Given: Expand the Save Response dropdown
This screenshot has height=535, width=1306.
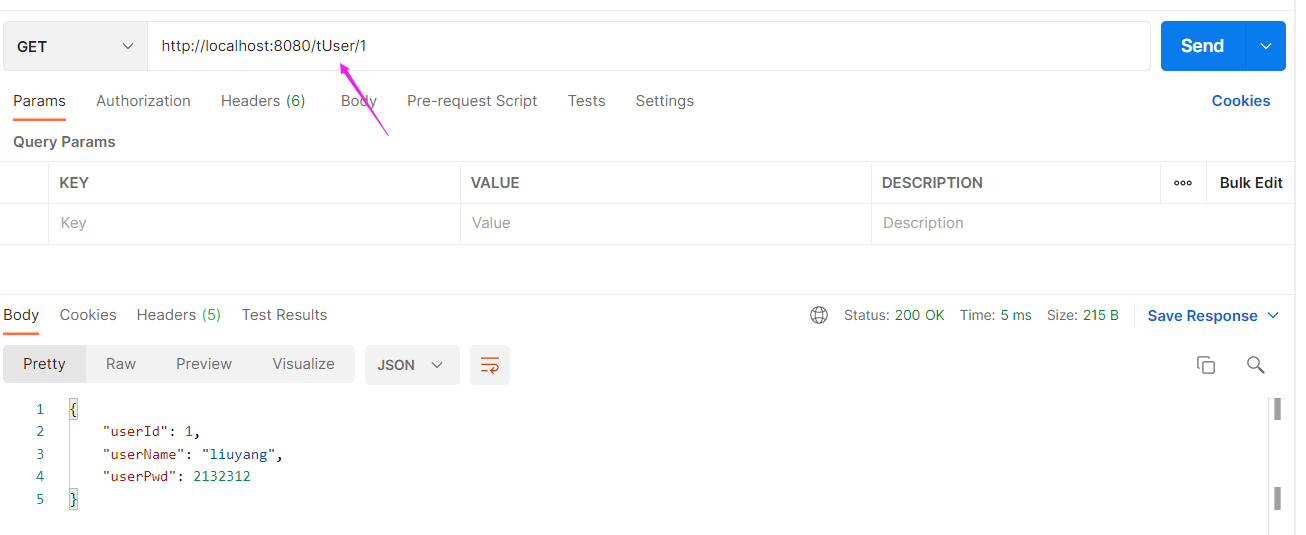Looking at the screenshot, I should click(x=1273, y=316).
